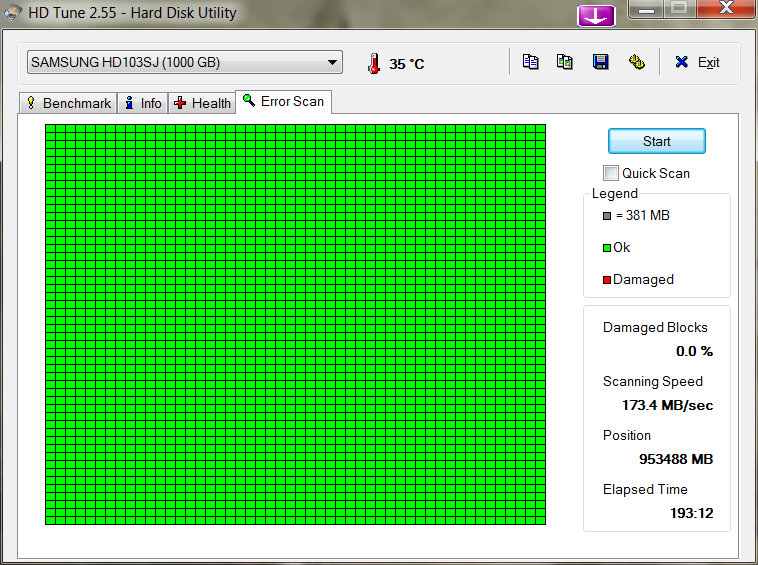
Task: Click the green block scan map
Action: tap(295, 324)
